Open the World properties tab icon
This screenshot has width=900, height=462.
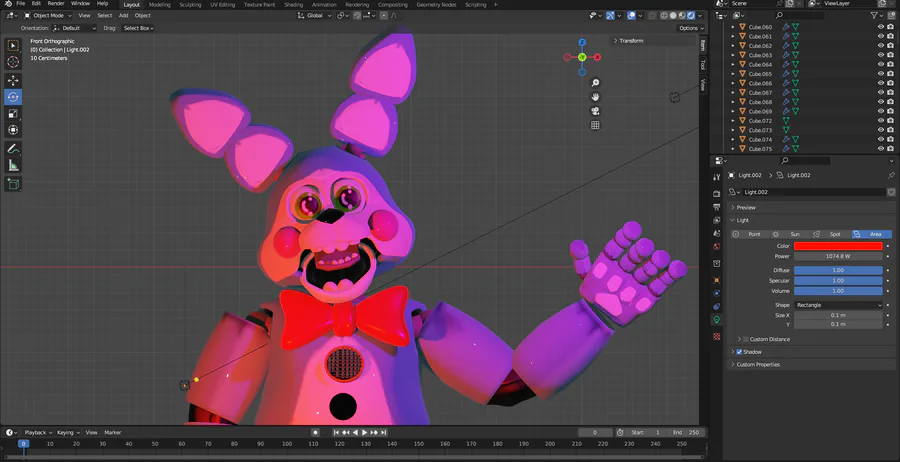point(716,247)
